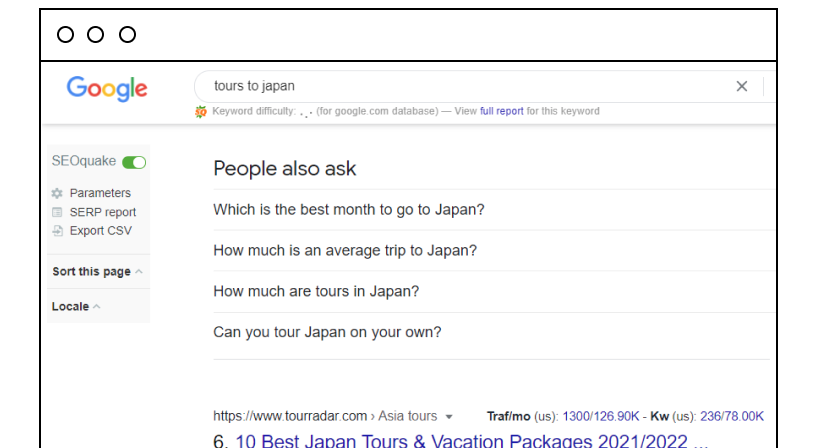Clear the search box with the X icon
Image resolution: width=818 pixels, height=448 pixels.
pyautogui.click(x=741, y=86)
